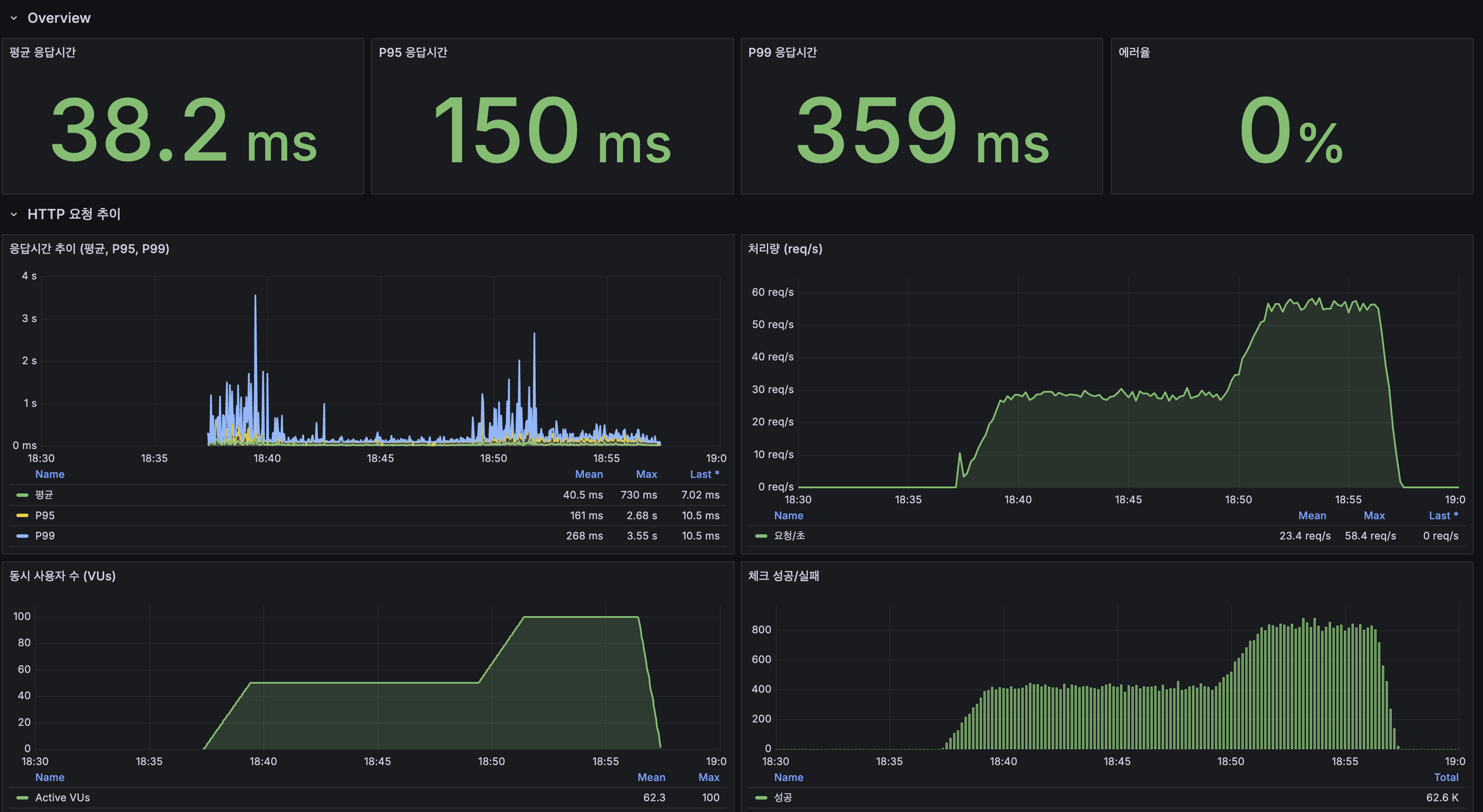
Task: Click the 평균 green legend color indicator
Action: pyautogui.click(x=22, y=494)
